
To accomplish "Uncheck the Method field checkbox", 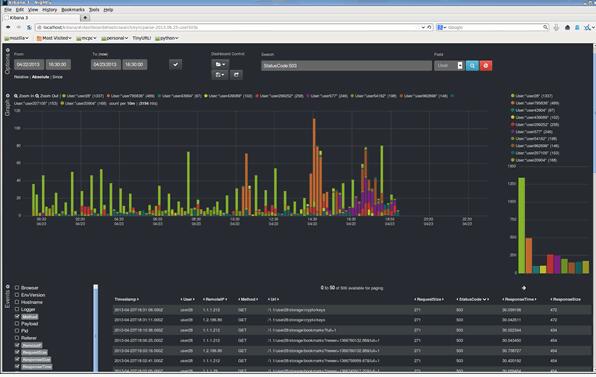I will click(x=17, y=316).
